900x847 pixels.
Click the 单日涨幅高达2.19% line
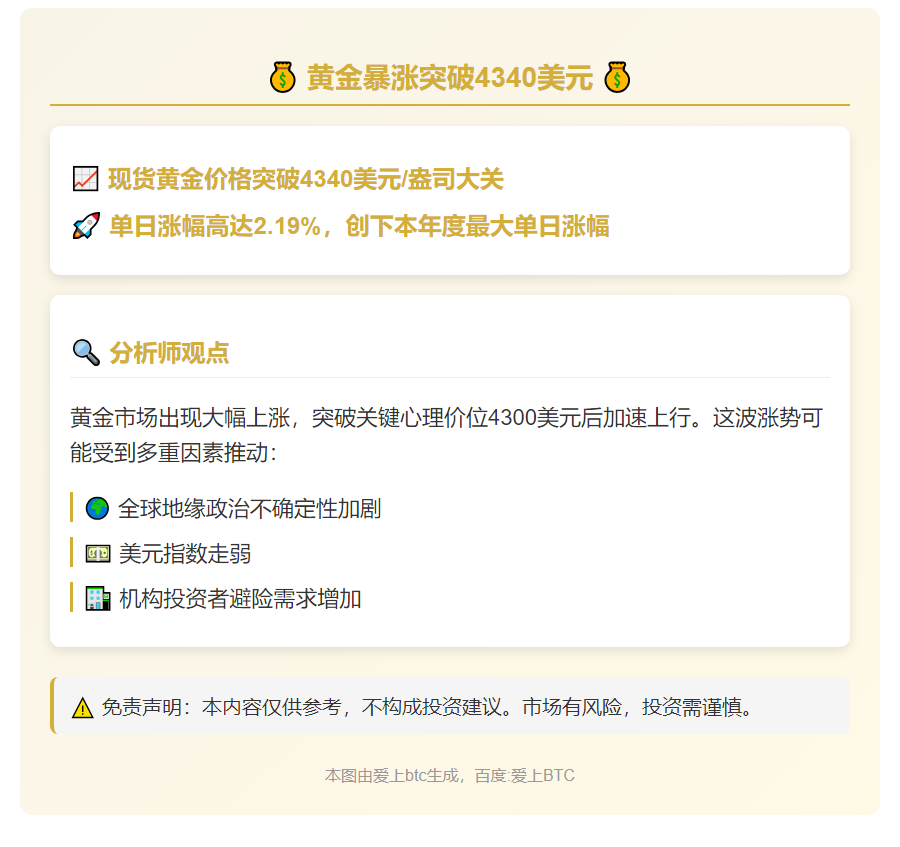click(359, 226)
